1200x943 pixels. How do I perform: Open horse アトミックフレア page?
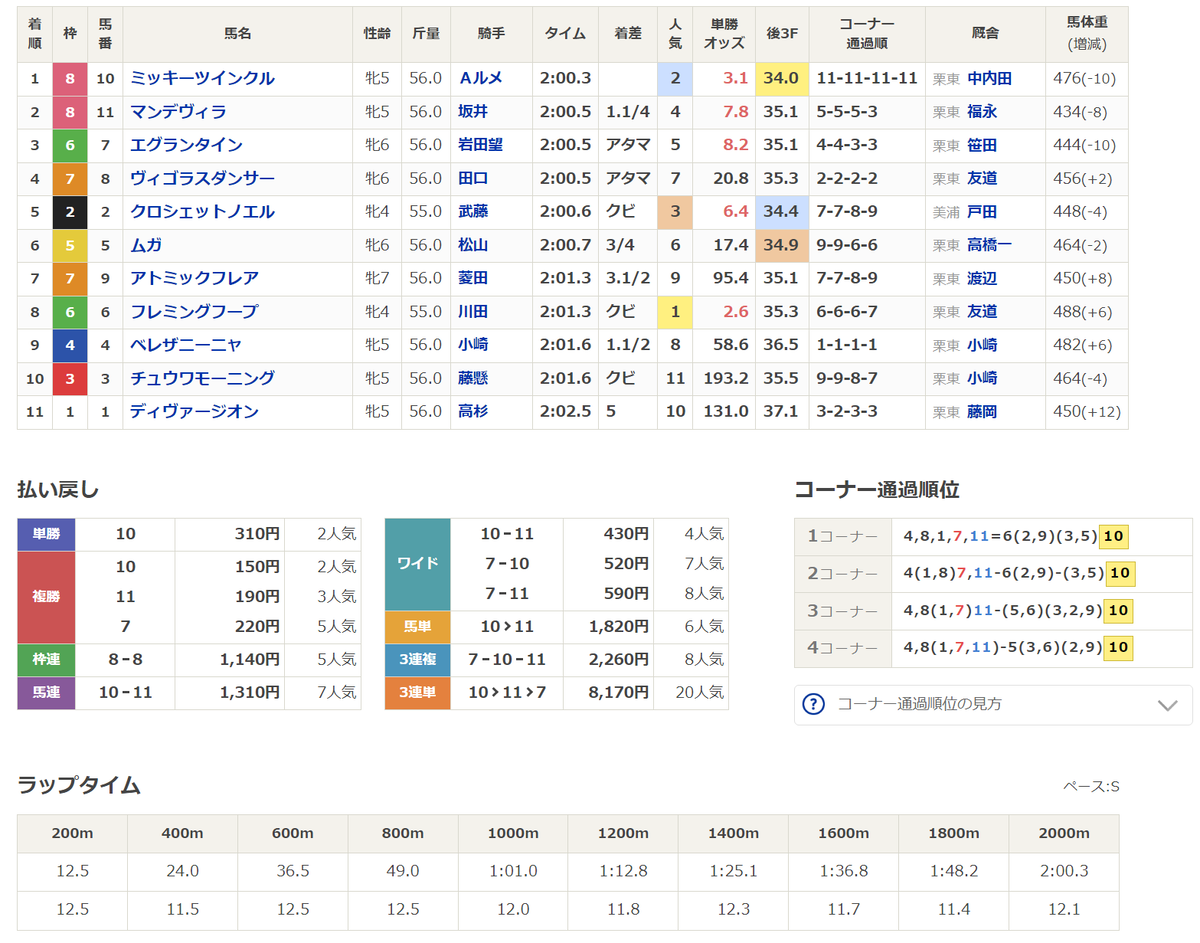(x=194, y=278)
